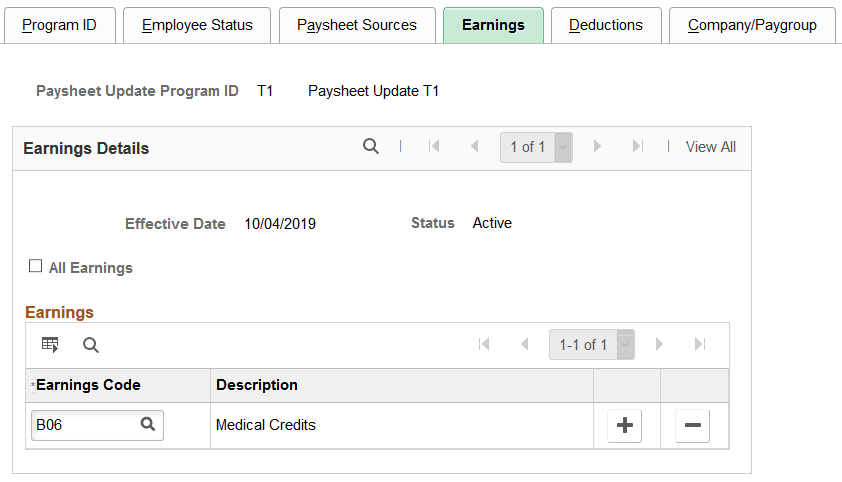Expand the 1-1 of 1 grid dropdown
The height and width of the screenshot is (482, 842).
pyautogui.click(x=626, y=345)
